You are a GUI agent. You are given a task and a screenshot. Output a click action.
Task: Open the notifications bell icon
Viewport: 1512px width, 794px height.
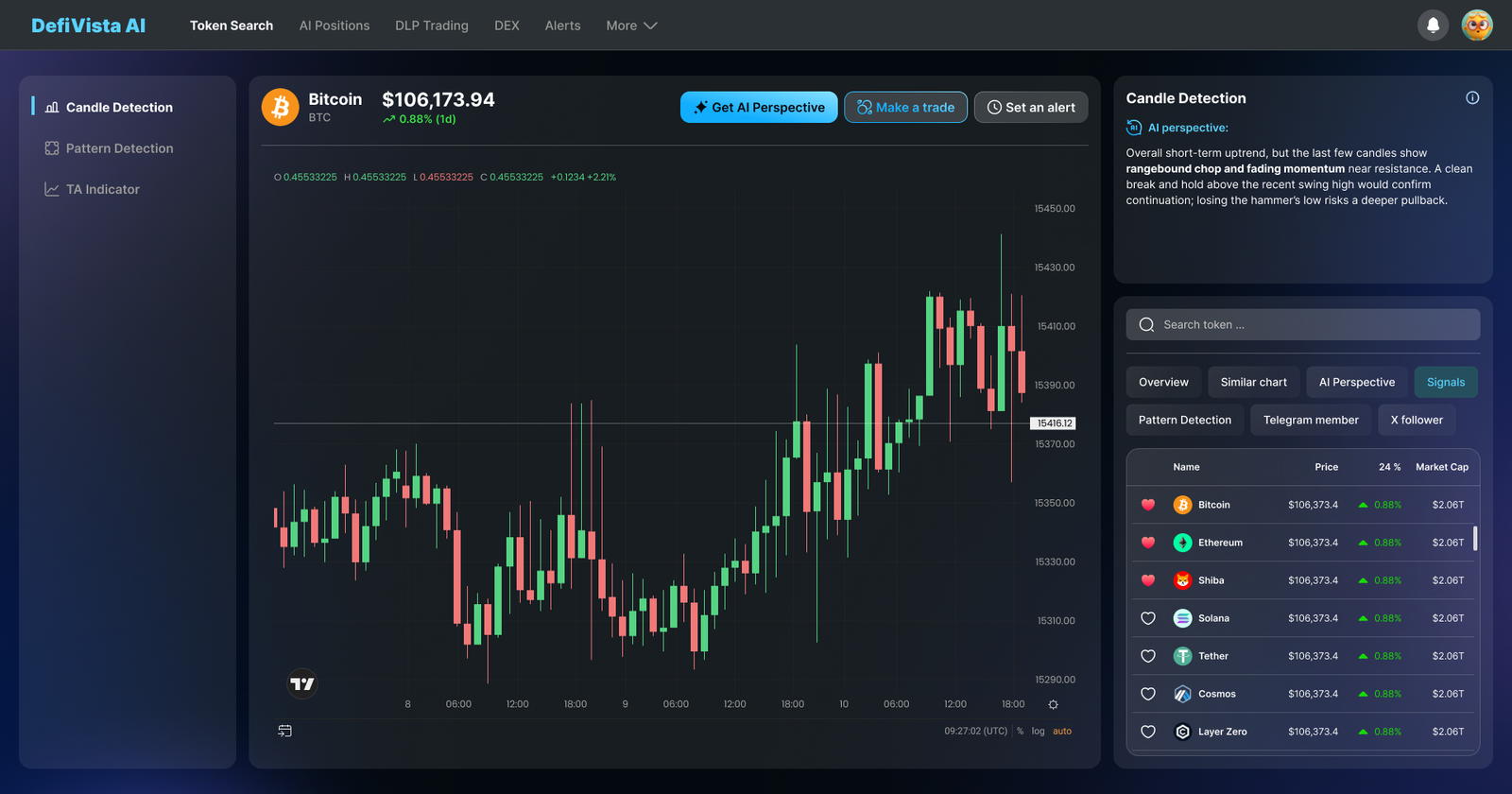point(1433,26)
